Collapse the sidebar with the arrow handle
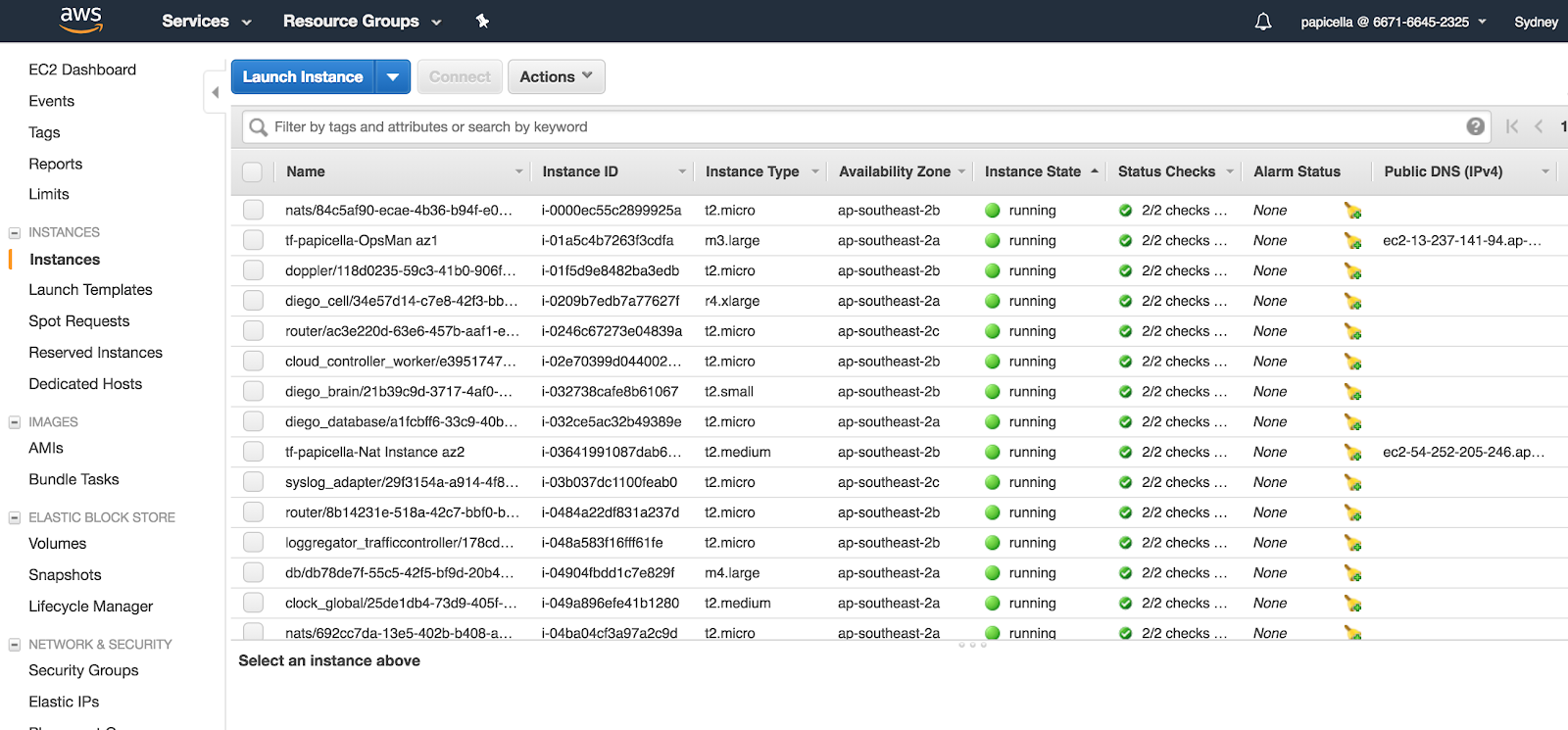The image size is (1568, 730). tap(215, 92)
